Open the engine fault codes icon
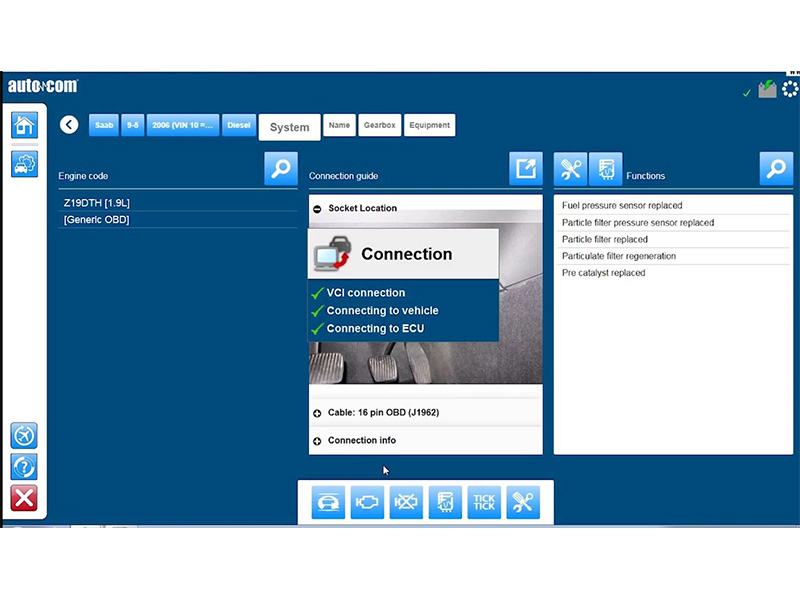Viewport: 800px width, 600px height. (367, 503)
